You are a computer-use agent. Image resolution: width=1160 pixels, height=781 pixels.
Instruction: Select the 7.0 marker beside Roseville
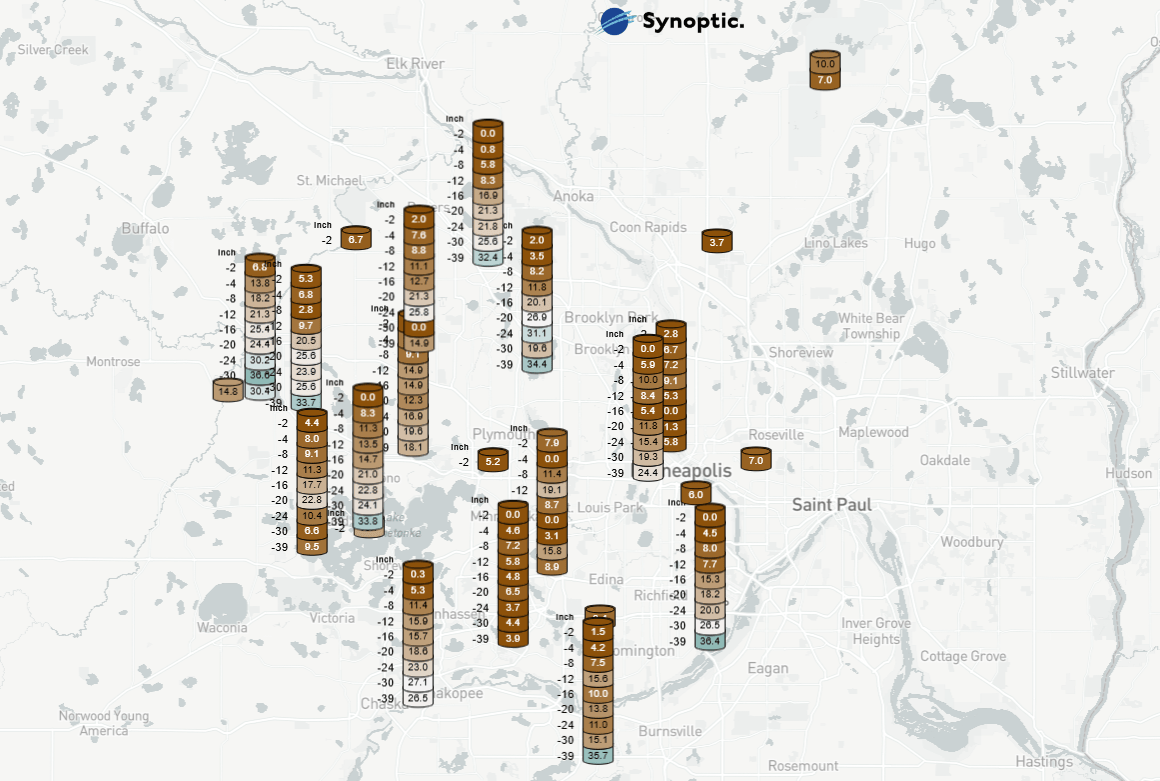(x=756, y=459)
